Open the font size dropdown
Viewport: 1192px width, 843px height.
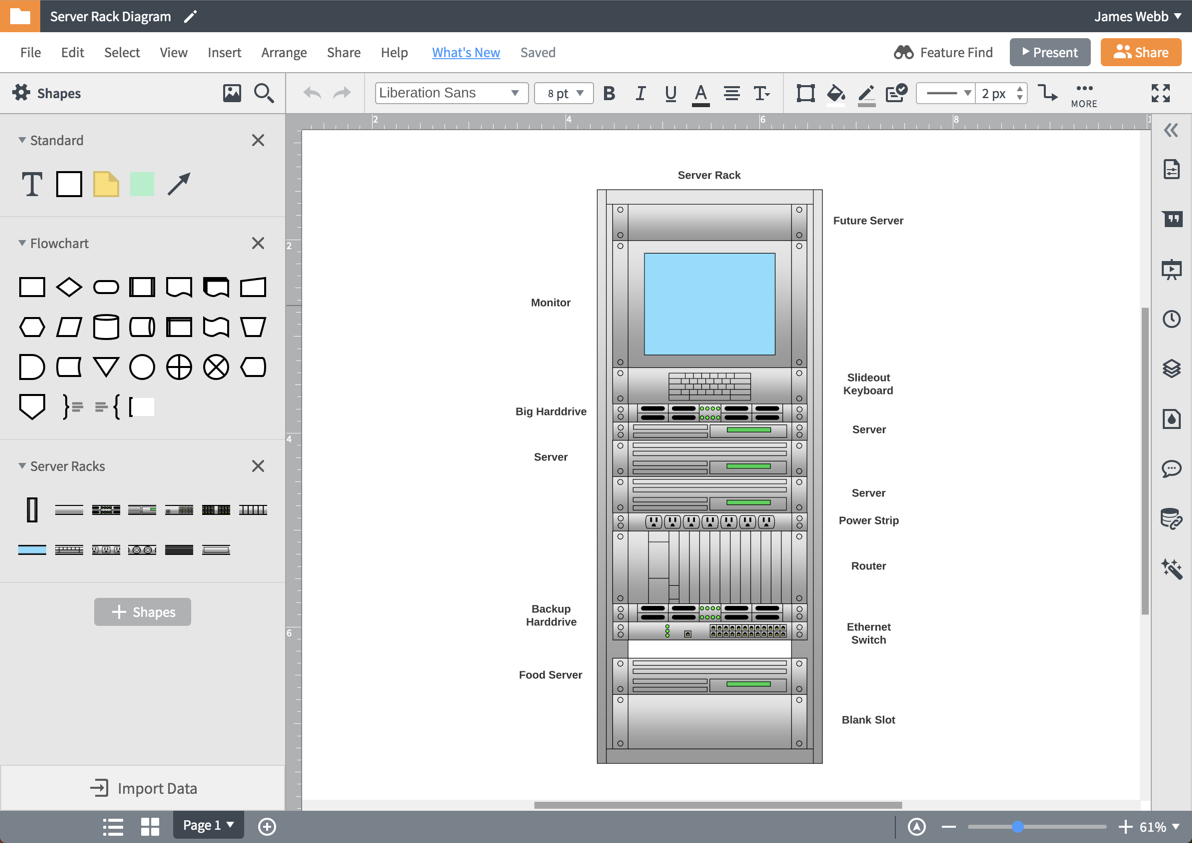563,92
